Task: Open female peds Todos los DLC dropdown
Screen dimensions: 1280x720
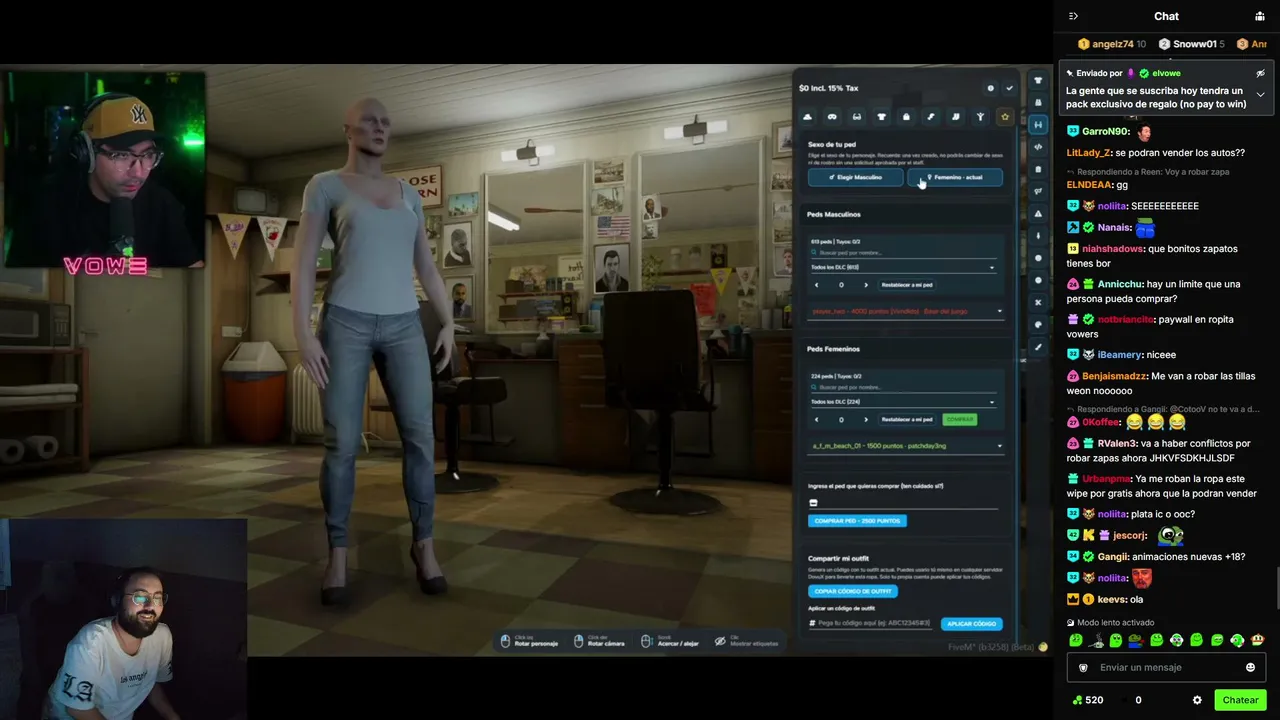Action: coord(903,402)
